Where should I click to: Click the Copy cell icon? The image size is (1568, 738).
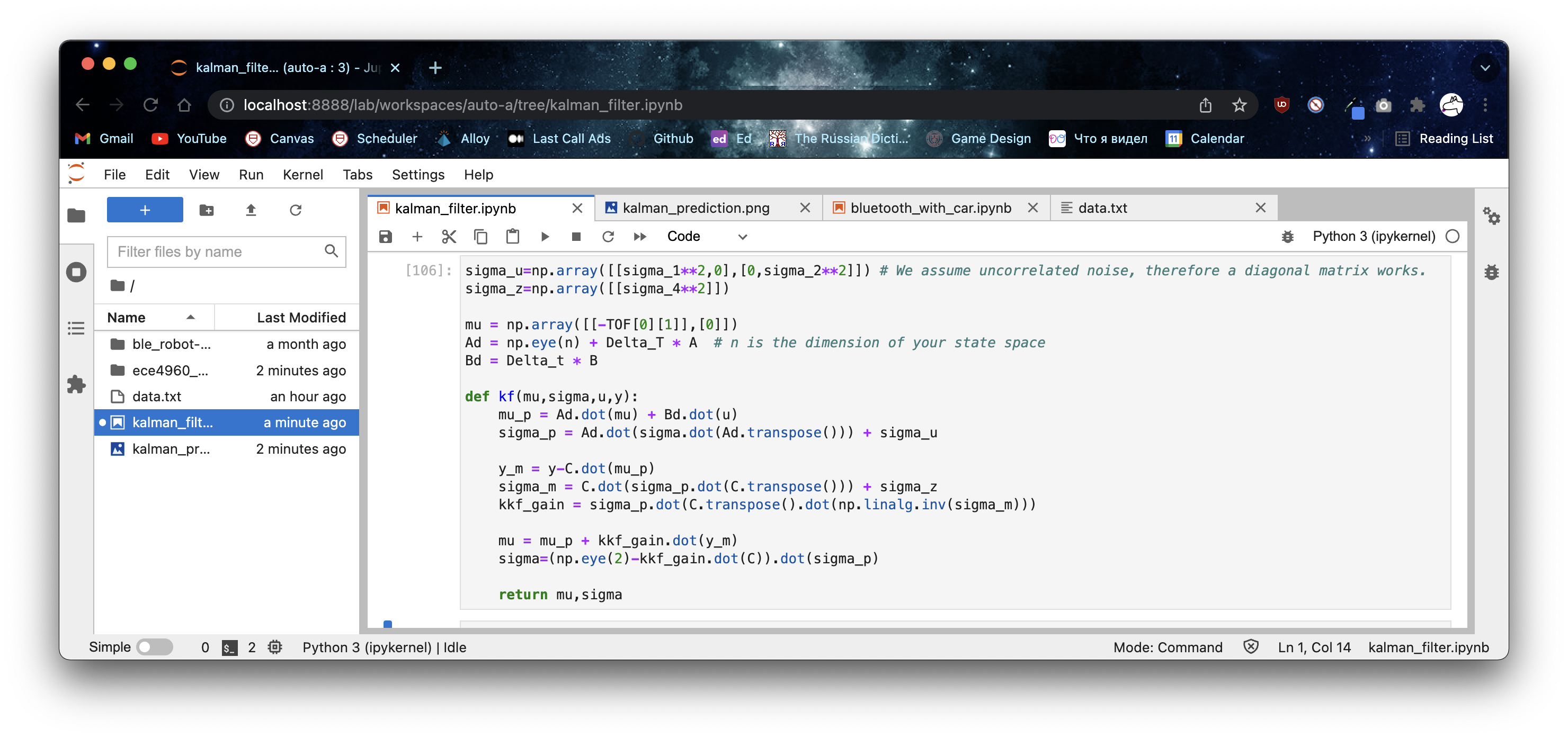480,236
